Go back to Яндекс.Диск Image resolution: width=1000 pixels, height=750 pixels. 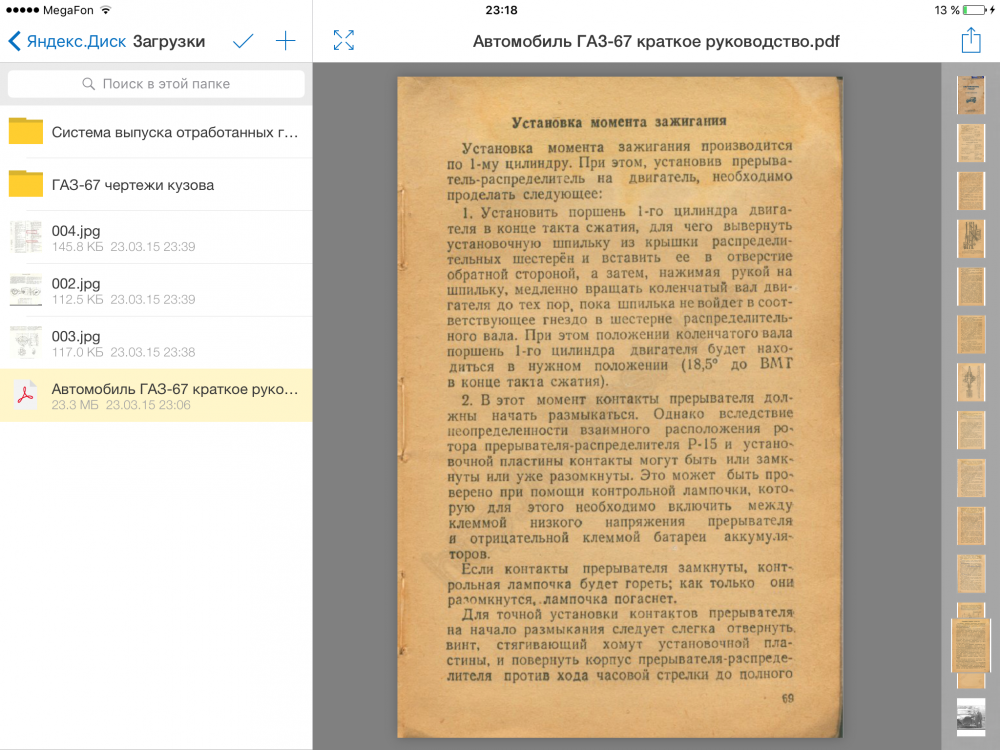pyautogui.click(x=66, y=41)
